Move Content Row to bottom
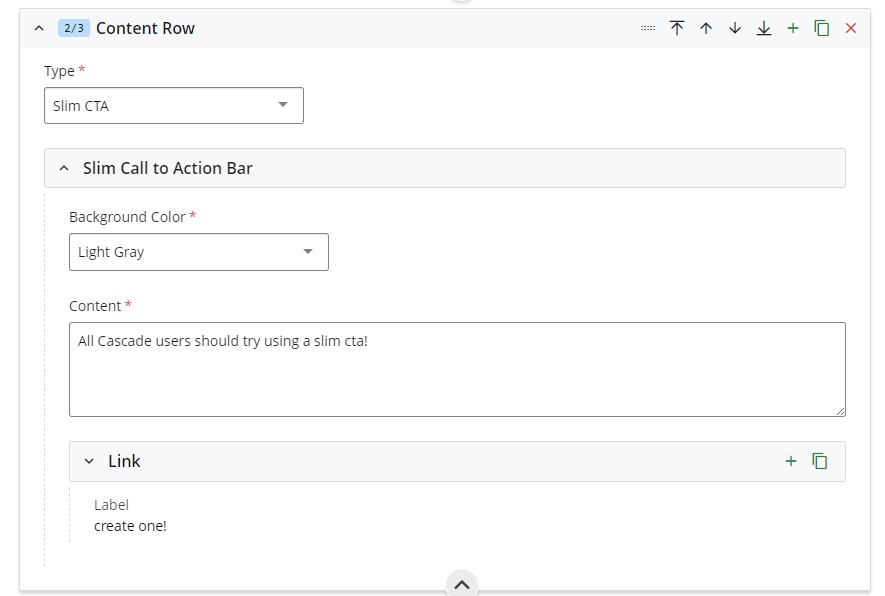The height and width of the screenshot is (596, 885). tap(763, 28)
